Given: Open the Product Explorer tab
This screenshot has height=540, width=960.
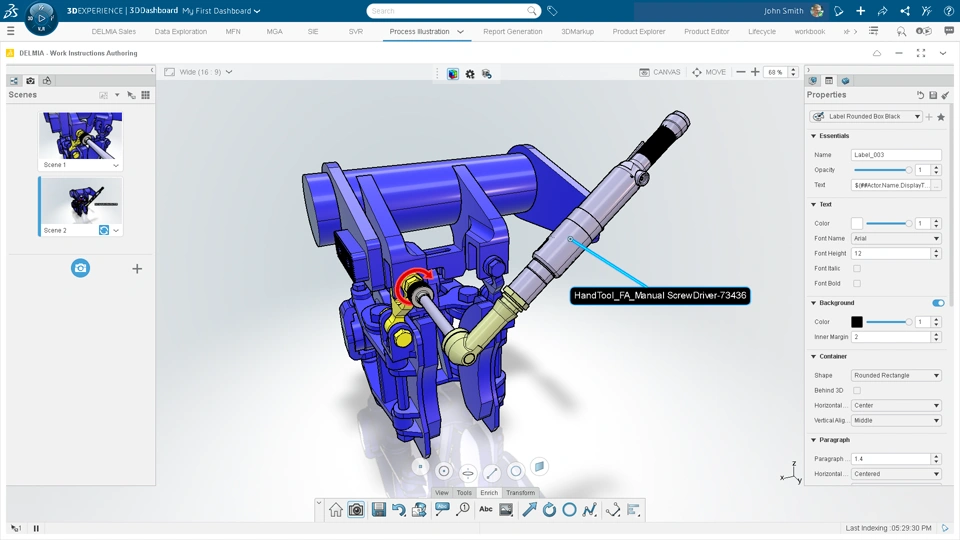Looking at the screenshot, I should pos(639,32).
